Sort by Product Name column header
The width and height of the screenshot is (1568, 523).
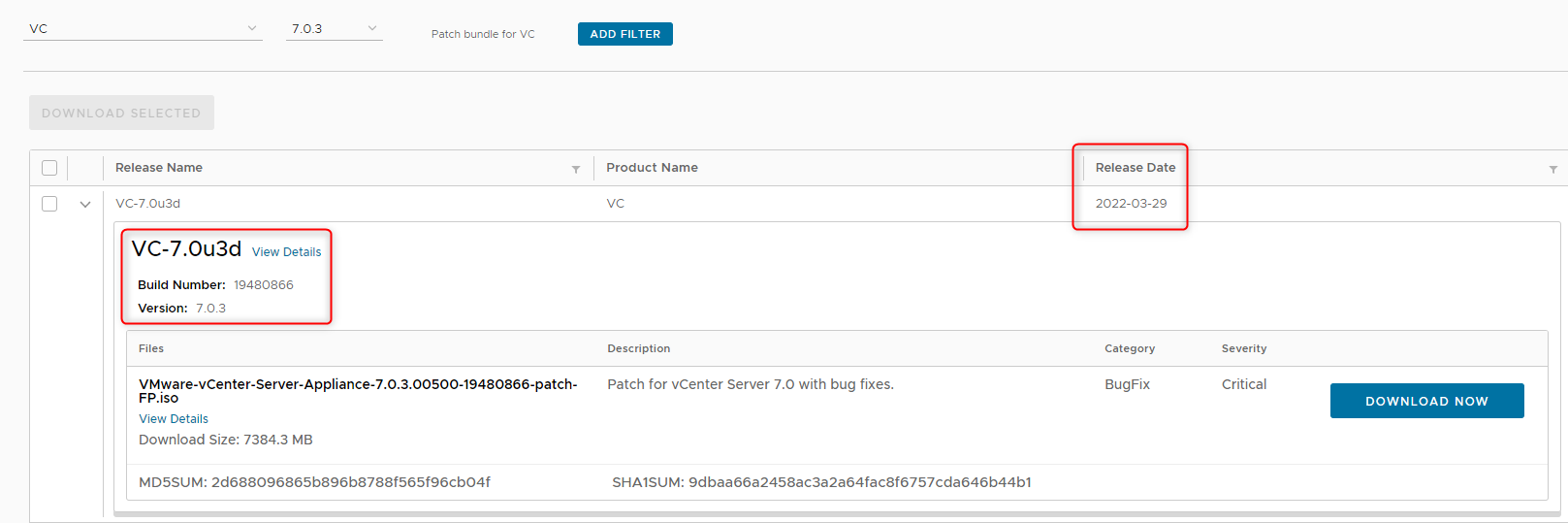[x=652, y=168]
